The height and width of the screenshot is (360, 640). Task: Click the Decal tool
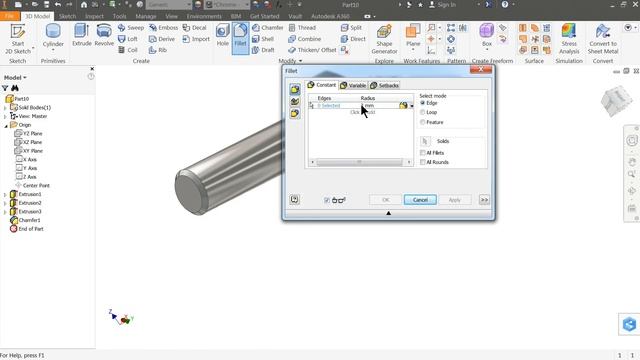click(x=194, y=28)
